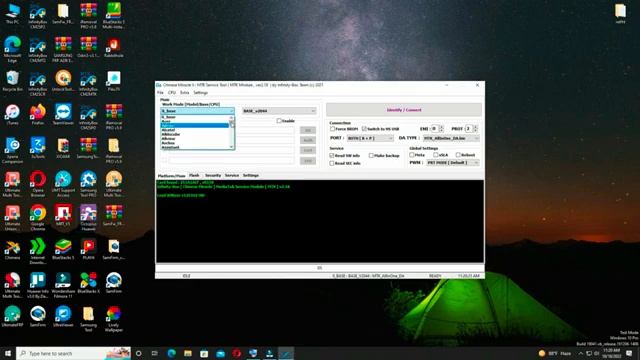Switch to the Settings tab

coord(251,175)
